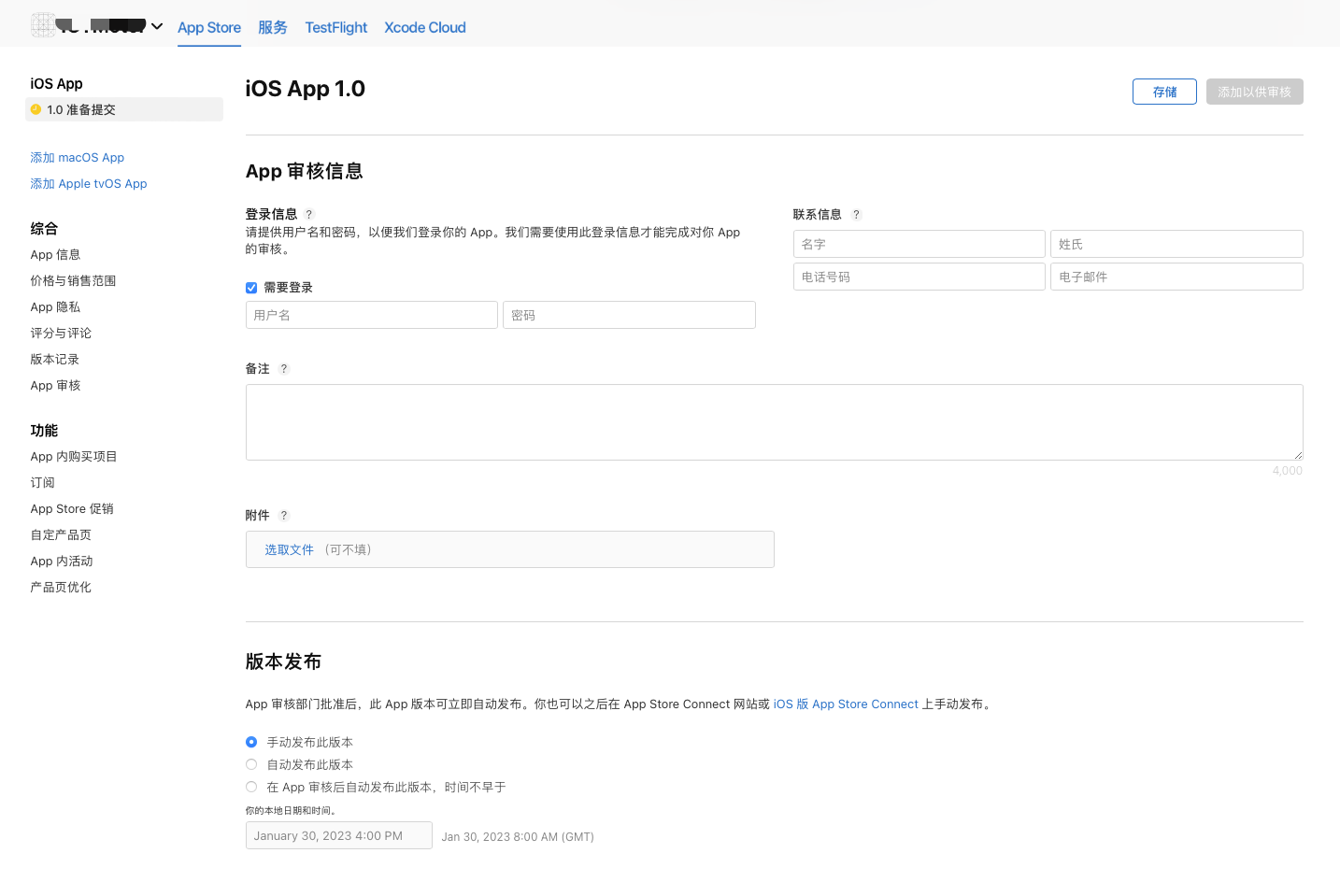The width and height of the screenshot is (1340, 896).
Task: Focus the 密码 input field
Action: [629, 315]
